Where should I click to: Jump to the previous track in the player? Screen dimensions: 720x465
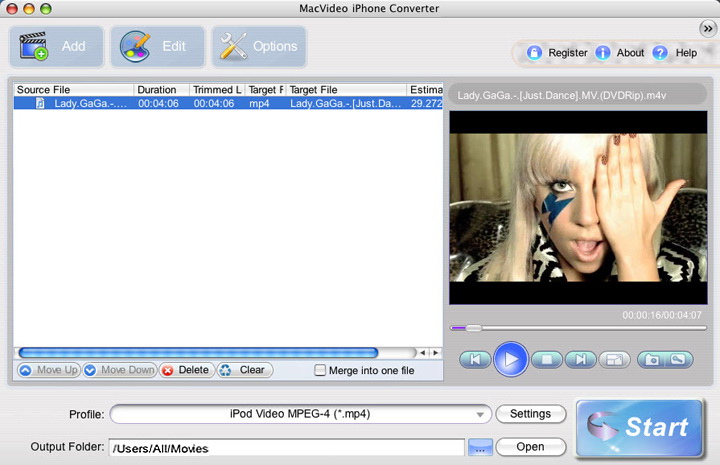[475, 359]
